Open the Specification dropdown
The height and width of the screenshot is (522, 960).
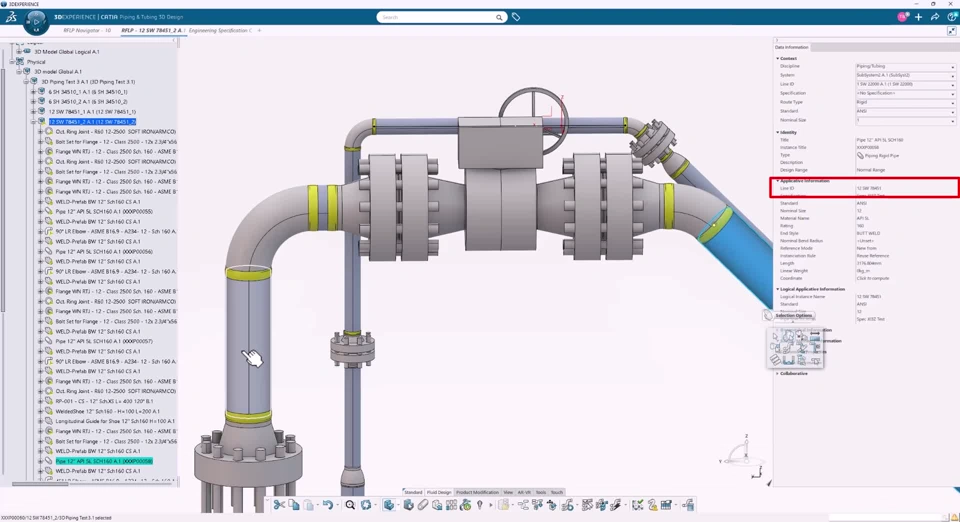905,93
